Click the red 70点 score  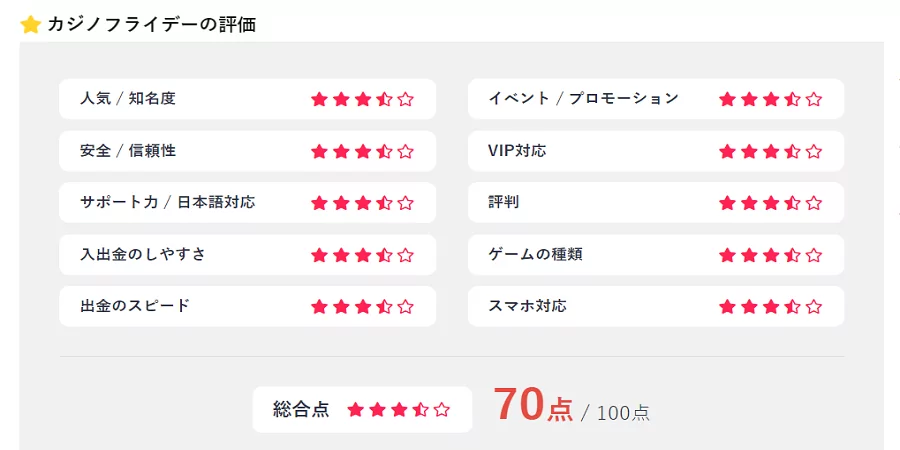[533, 405]
